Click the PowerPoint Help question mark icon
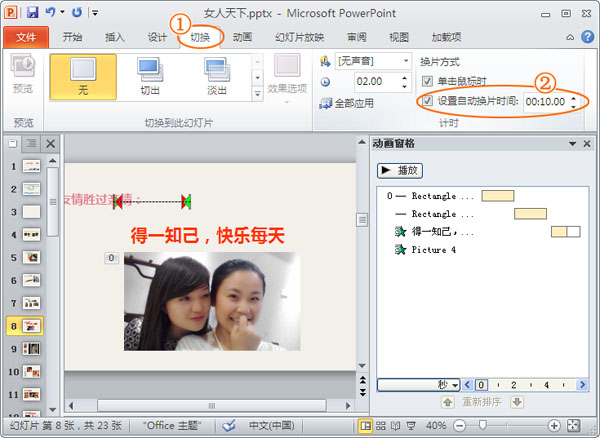The image size is (600, 438). click(x=587, y=37)
